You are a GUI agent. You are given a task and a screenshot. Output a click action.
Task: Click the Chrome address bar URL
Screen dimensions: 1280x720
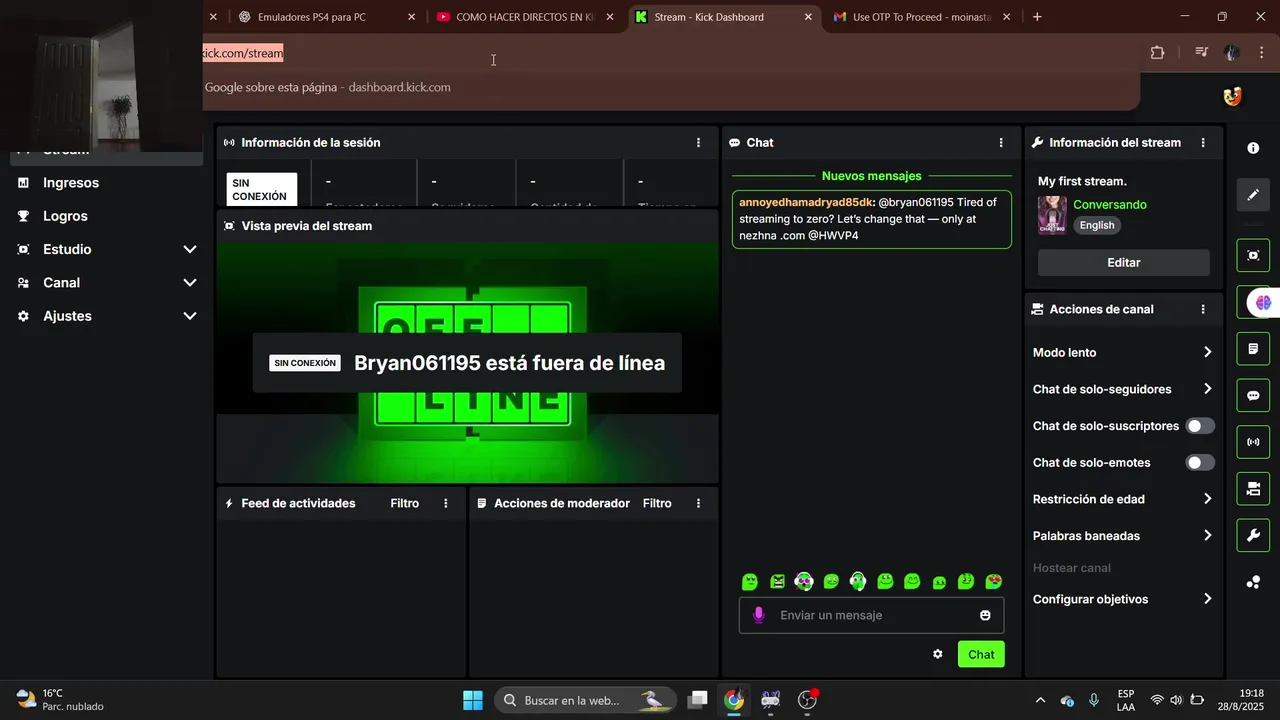point(243,53)
